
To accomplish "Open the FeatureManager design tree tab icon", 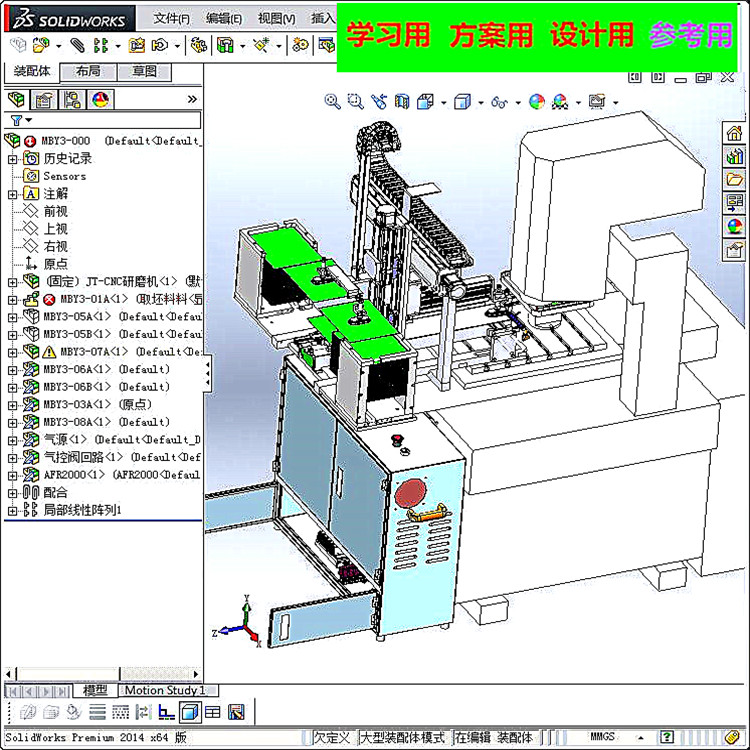I will pos(16,99).
